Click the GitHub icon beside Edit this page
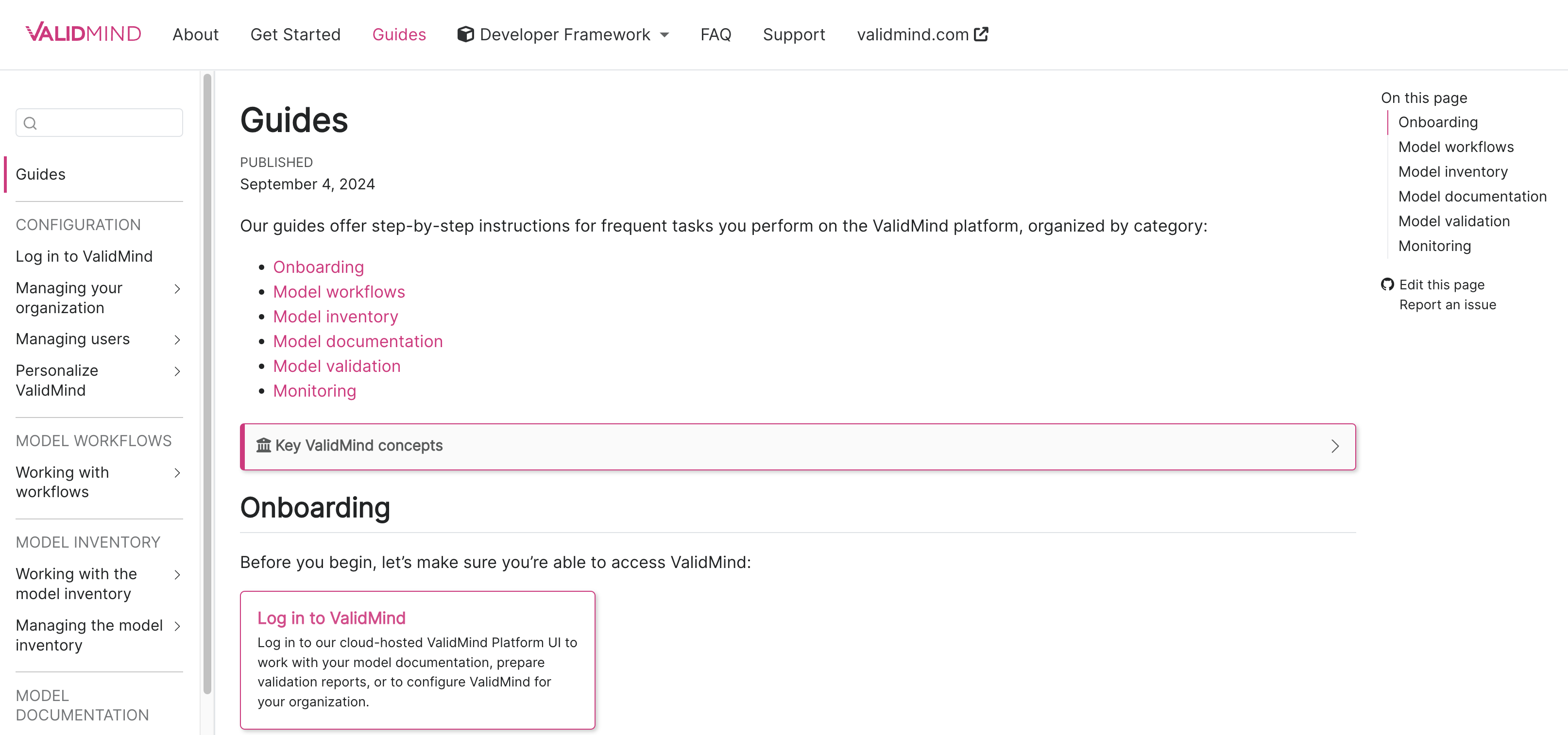Screen dimensions: 1568x735 1387,284
